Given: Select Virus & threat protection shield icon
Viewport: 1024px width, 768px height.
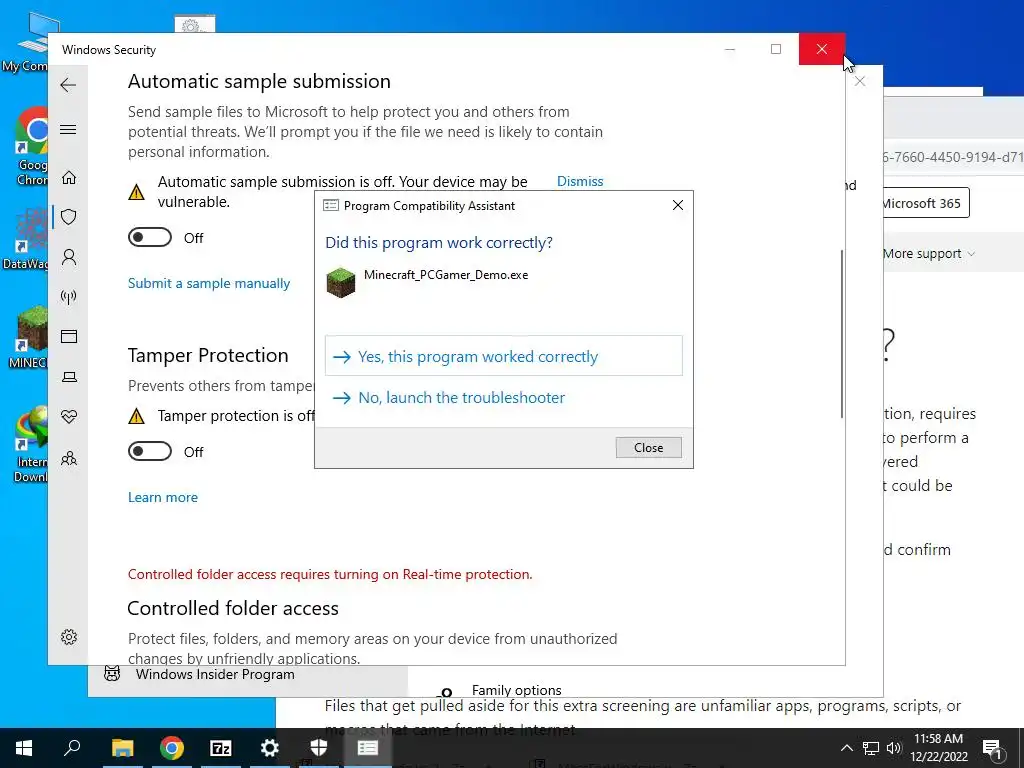Looking at the screenshot, I should pos(69,217).
